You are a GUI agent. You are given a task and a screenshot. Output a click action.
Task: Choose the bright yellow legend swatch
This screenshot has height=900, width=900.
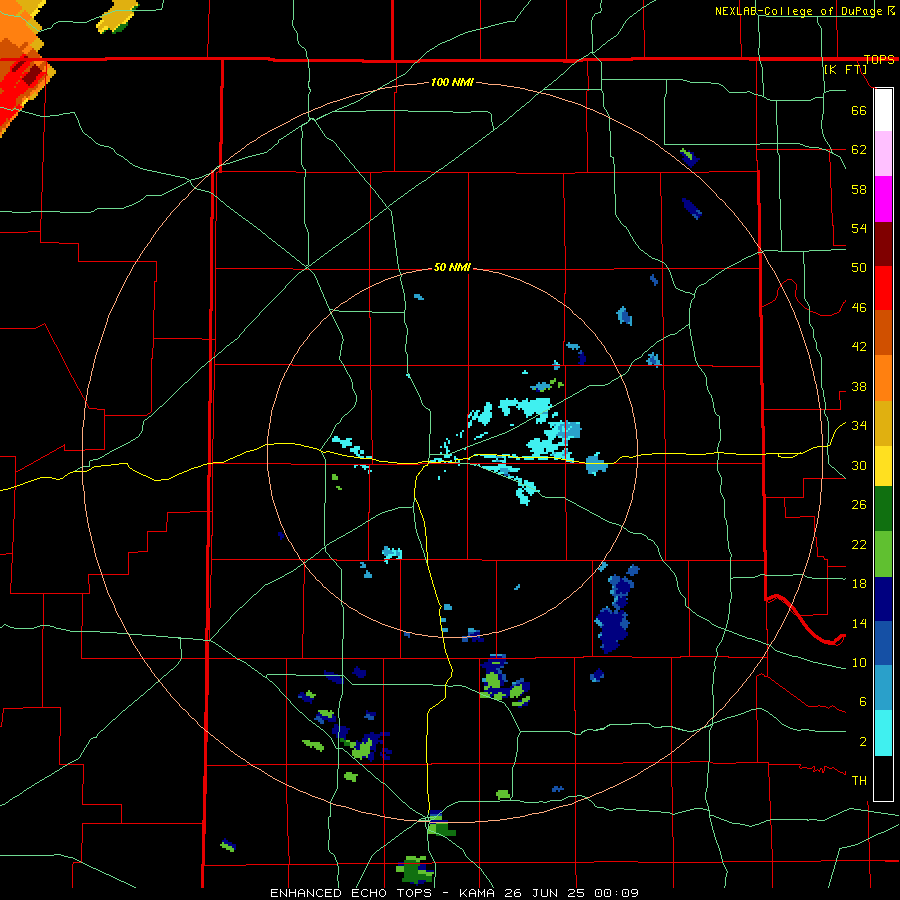883,465
